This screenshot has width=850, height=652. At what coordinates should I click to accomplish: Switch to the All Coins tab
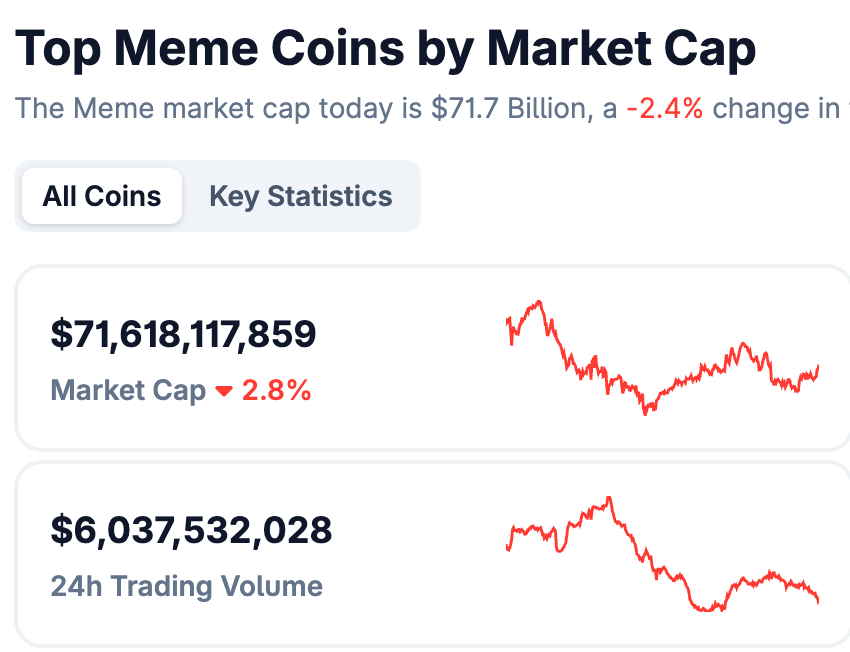pos(102,196)
